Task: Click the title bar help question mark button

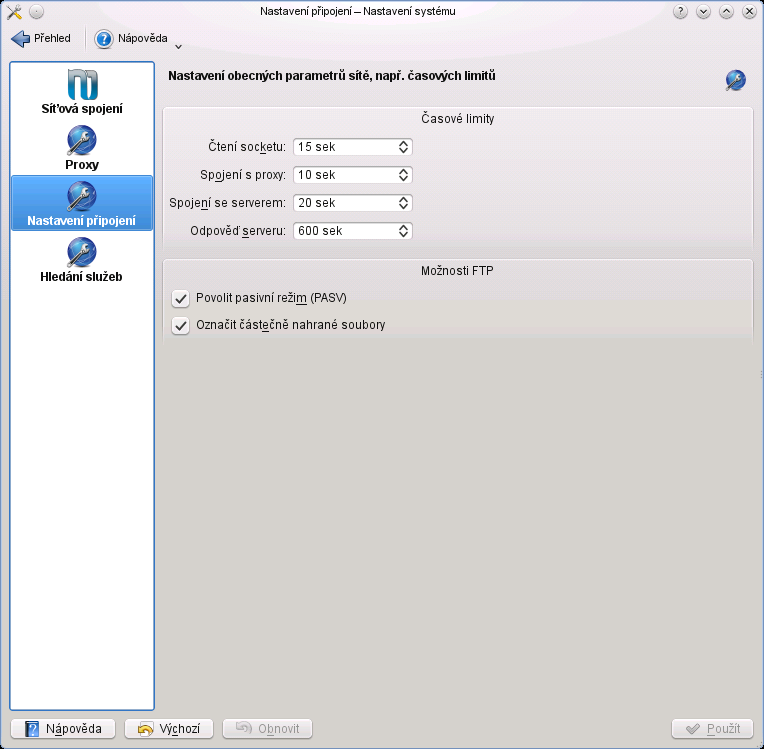Action: 680,11
